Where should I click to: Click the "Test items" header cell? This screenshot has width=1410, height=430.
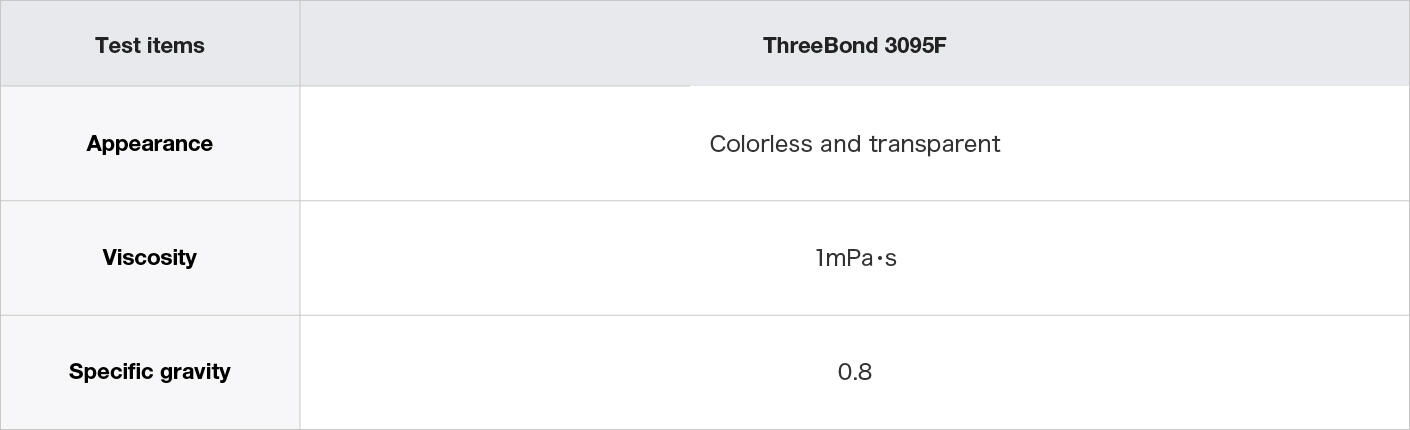pyautogui.click(x=150, y=44)
